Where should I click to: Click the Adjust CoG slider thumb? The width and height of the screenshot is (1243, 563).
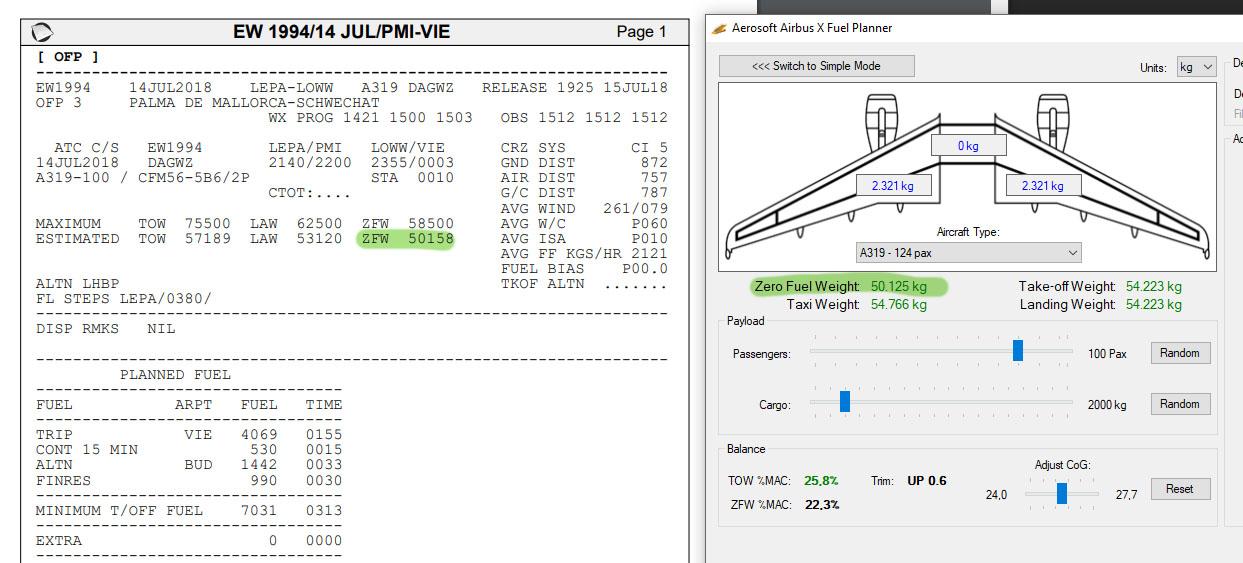(1062, 493)
